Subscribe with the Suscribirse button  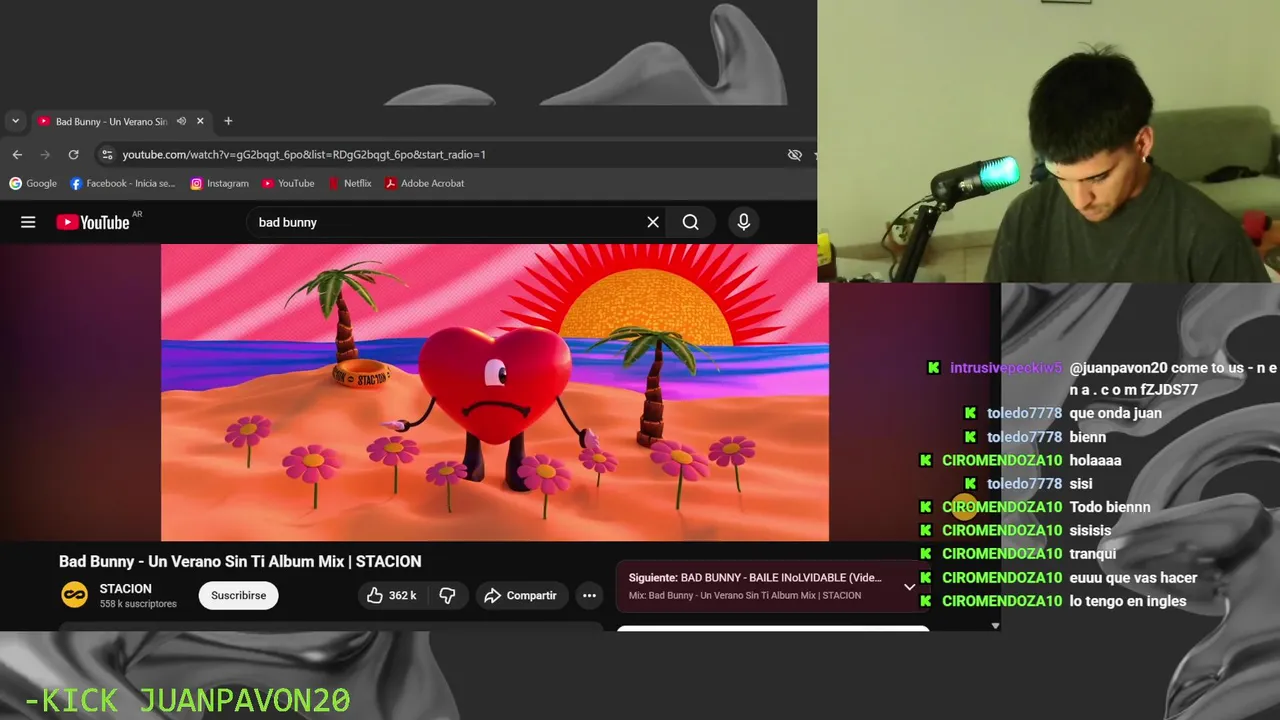[x=238, y=595]
